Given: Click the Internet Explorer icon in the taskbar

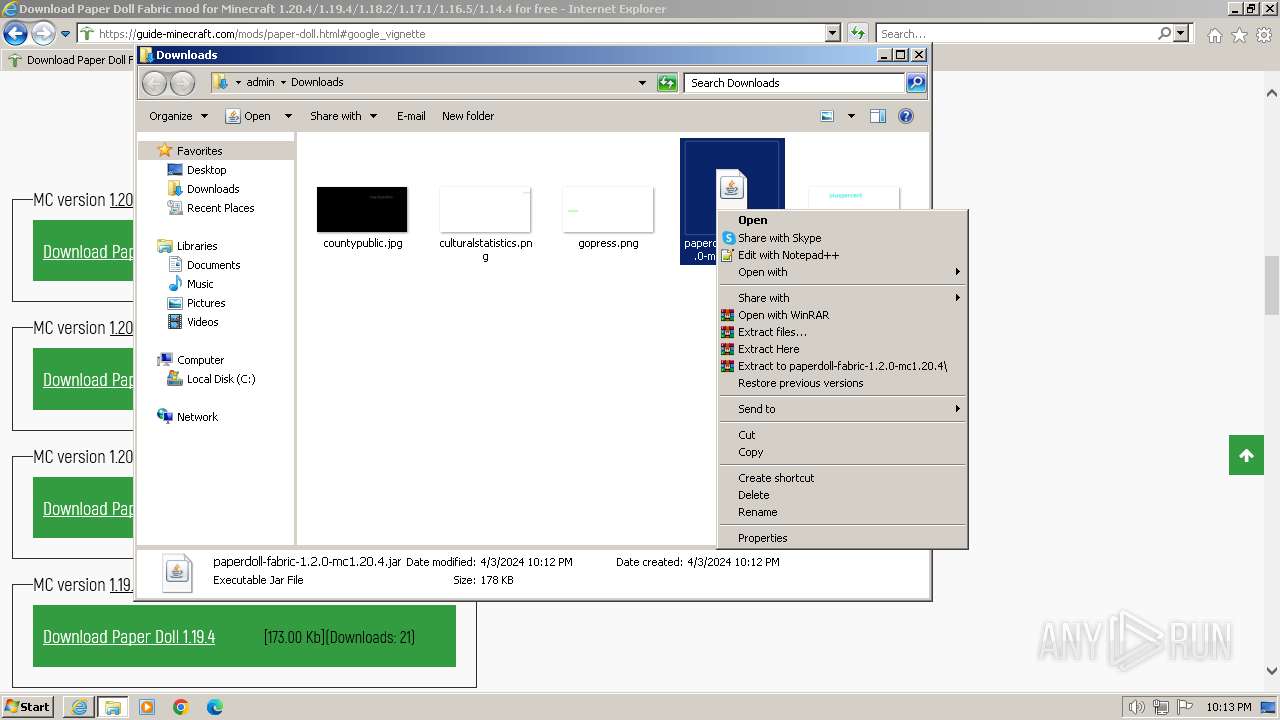Looking at the screenshot, I should (x=79, y=707).
